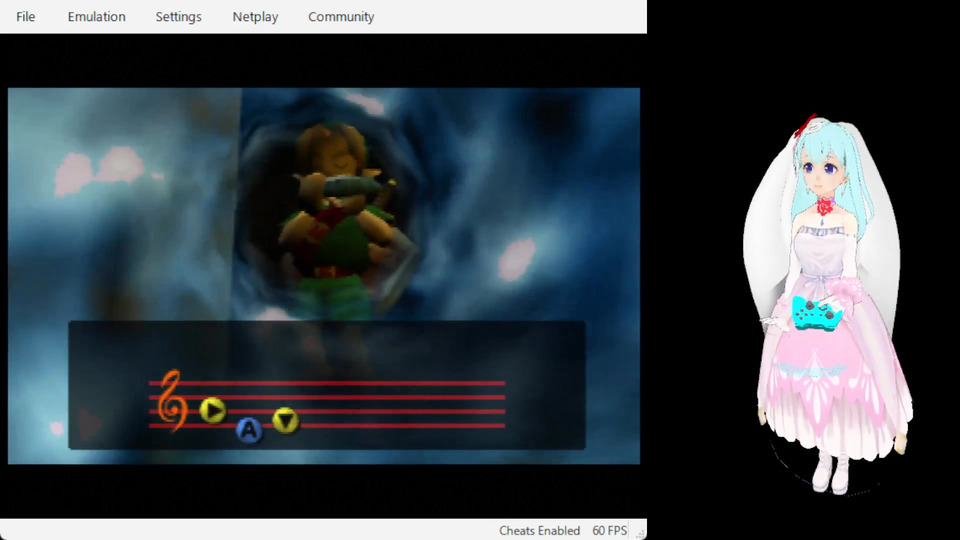The image size is (960, 540).
Task: Open the Community menu
Action: (x=341, y=17)
